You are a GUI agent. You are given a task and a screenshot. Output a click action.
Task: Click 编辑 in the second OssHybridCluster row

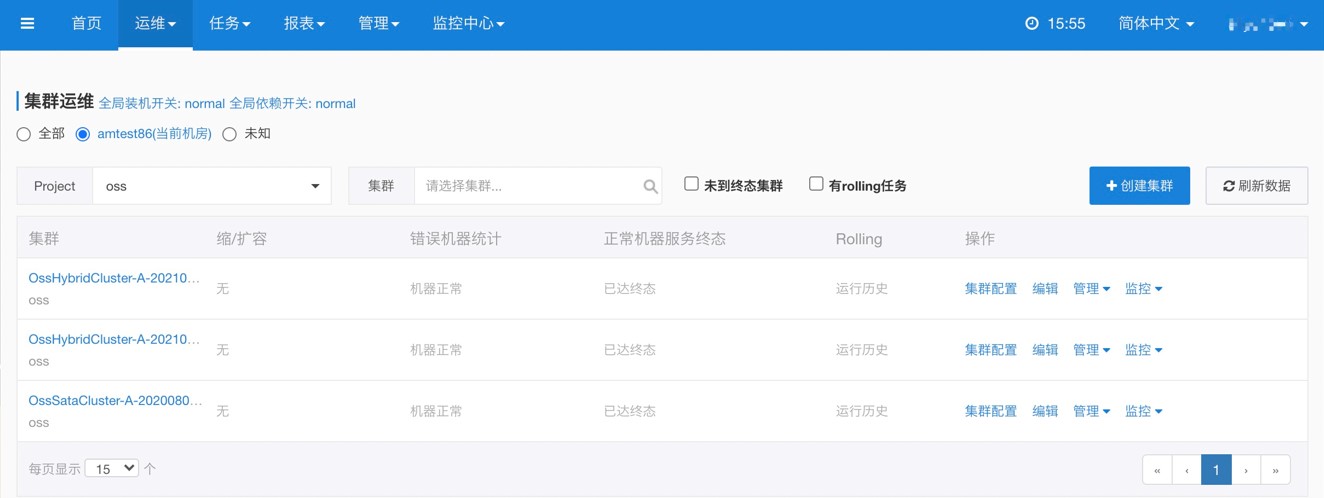click(1045, 349)
